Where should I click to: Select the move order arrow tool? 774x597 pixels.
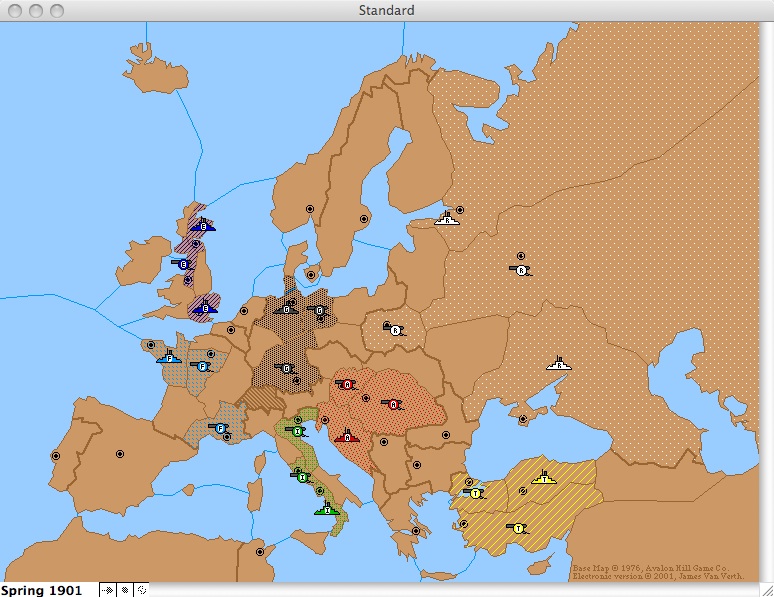107,590
